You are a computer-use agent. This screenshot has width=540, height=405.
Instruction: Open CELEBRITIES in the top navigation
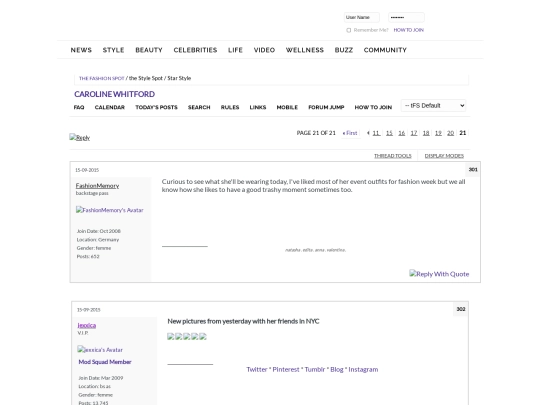tap(195, 50)
